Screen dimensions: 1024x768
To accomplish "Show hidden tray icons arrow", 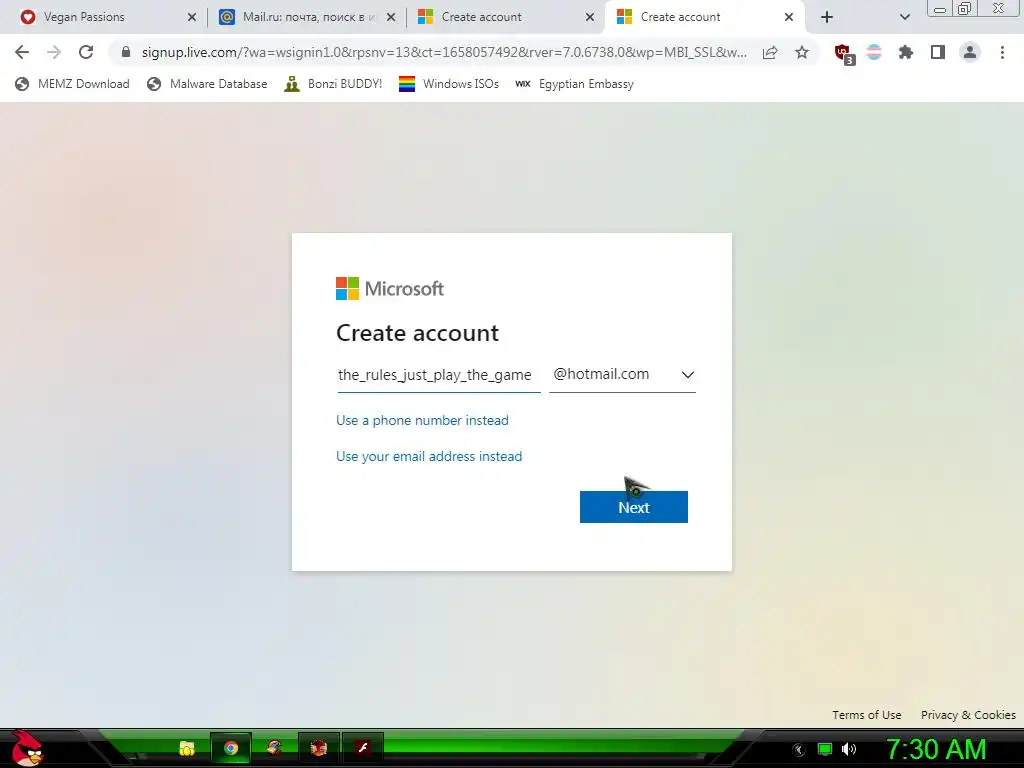I will tap(799, 750).
